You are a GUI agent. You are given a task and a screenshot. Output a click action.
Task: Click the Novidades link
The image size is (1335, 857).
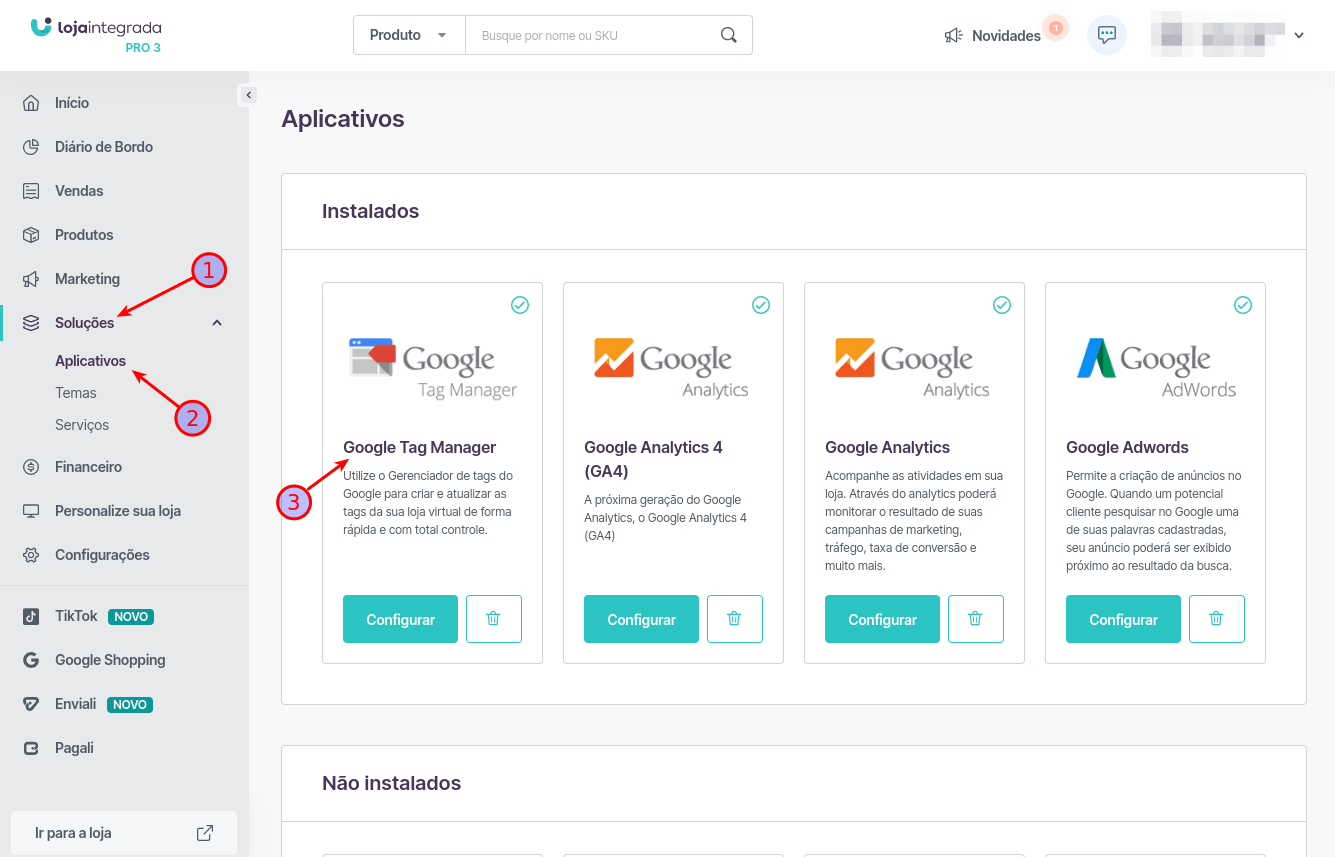pyautogui.click(x=1006, y=36)
